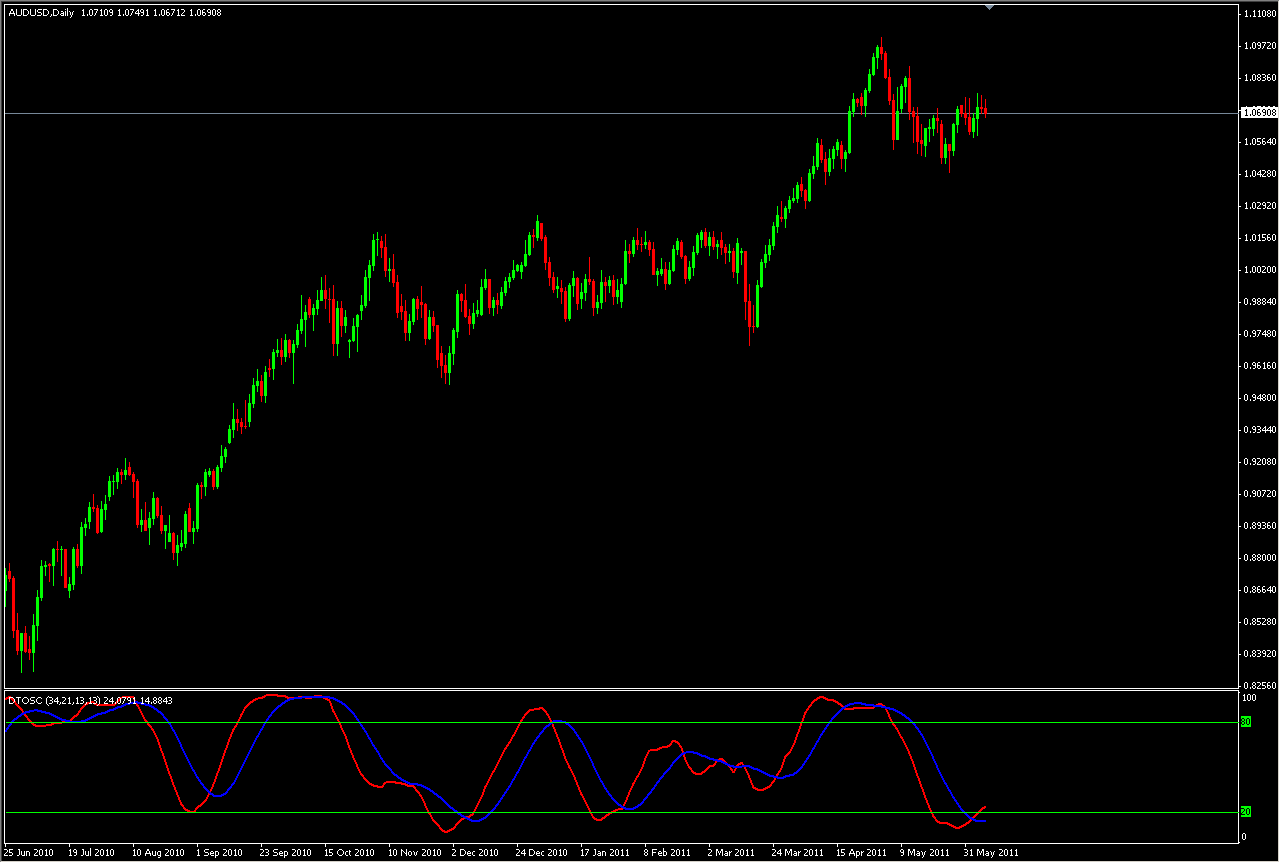Click the green 80 level tag

click(x=1246, y=721)
